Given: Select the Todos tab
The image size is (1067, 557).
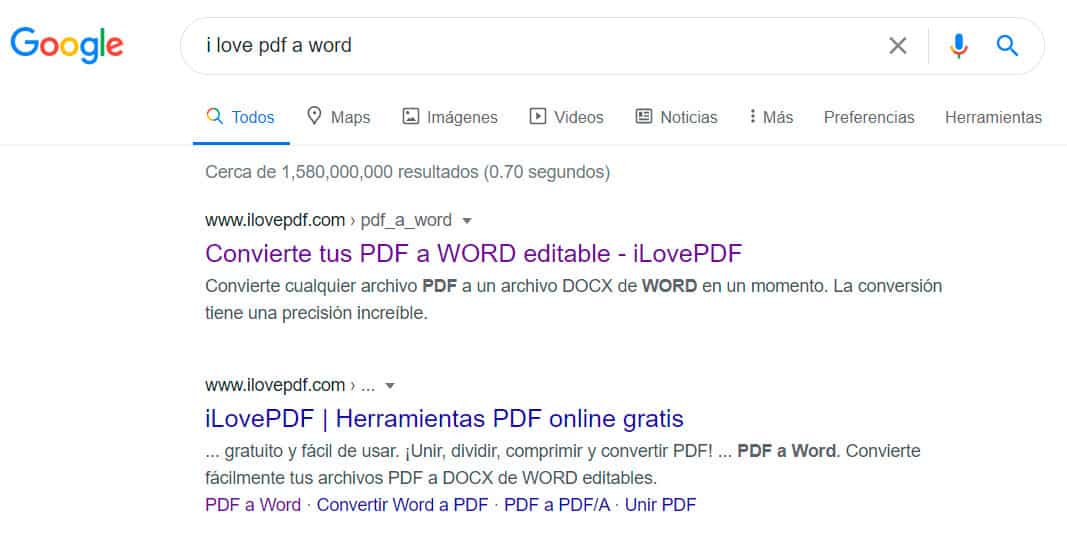Looking at the screenshot, I should (241, 117).
